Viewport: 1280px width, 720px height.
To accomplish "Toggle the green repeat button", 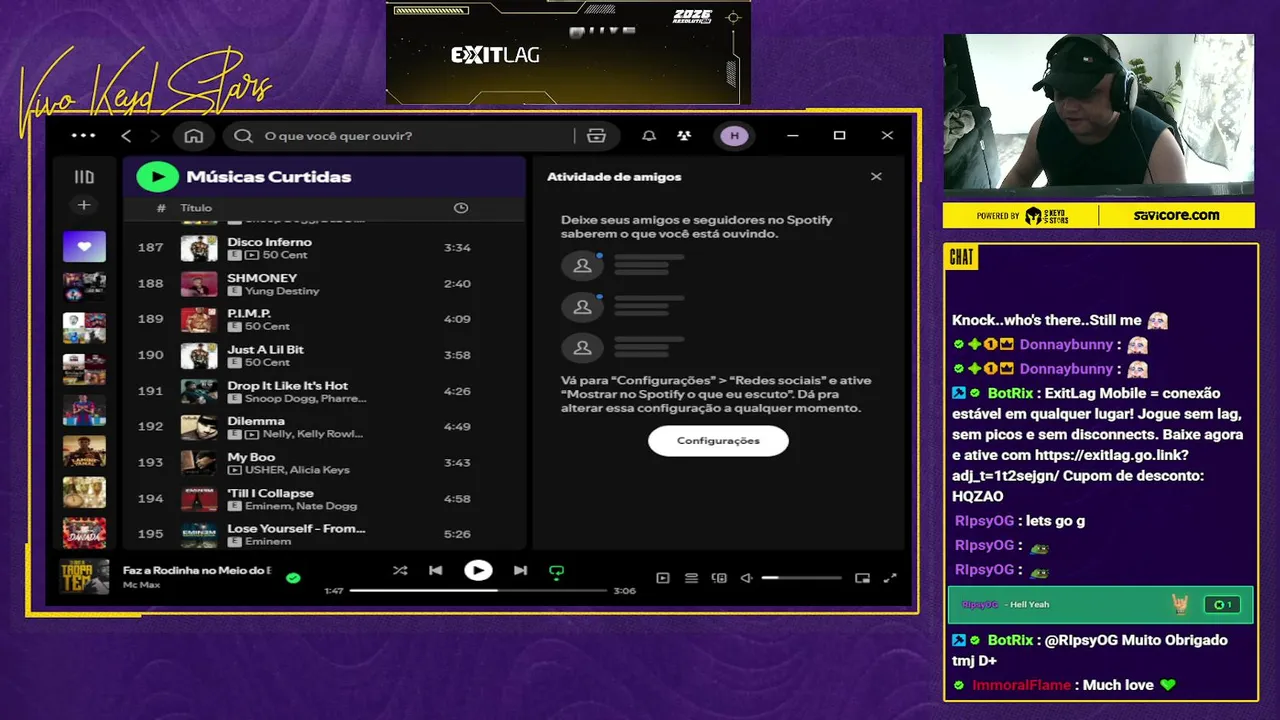I will coord(557,572).
